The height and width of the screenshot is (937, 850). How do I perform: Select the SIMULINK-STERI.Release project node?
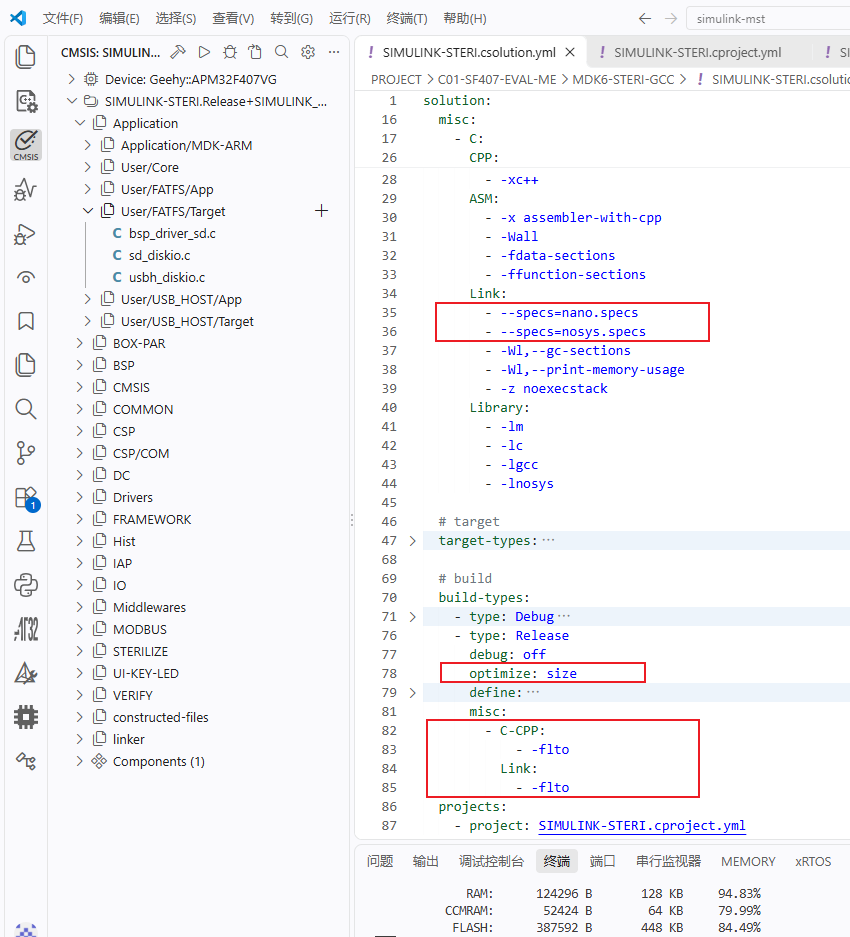pos(215,101)
